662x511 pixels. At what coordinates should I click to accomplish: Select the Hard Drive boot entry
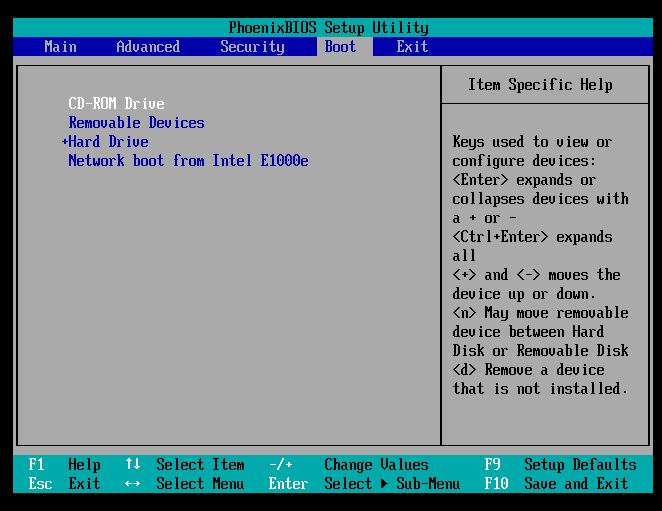(109, 141)
